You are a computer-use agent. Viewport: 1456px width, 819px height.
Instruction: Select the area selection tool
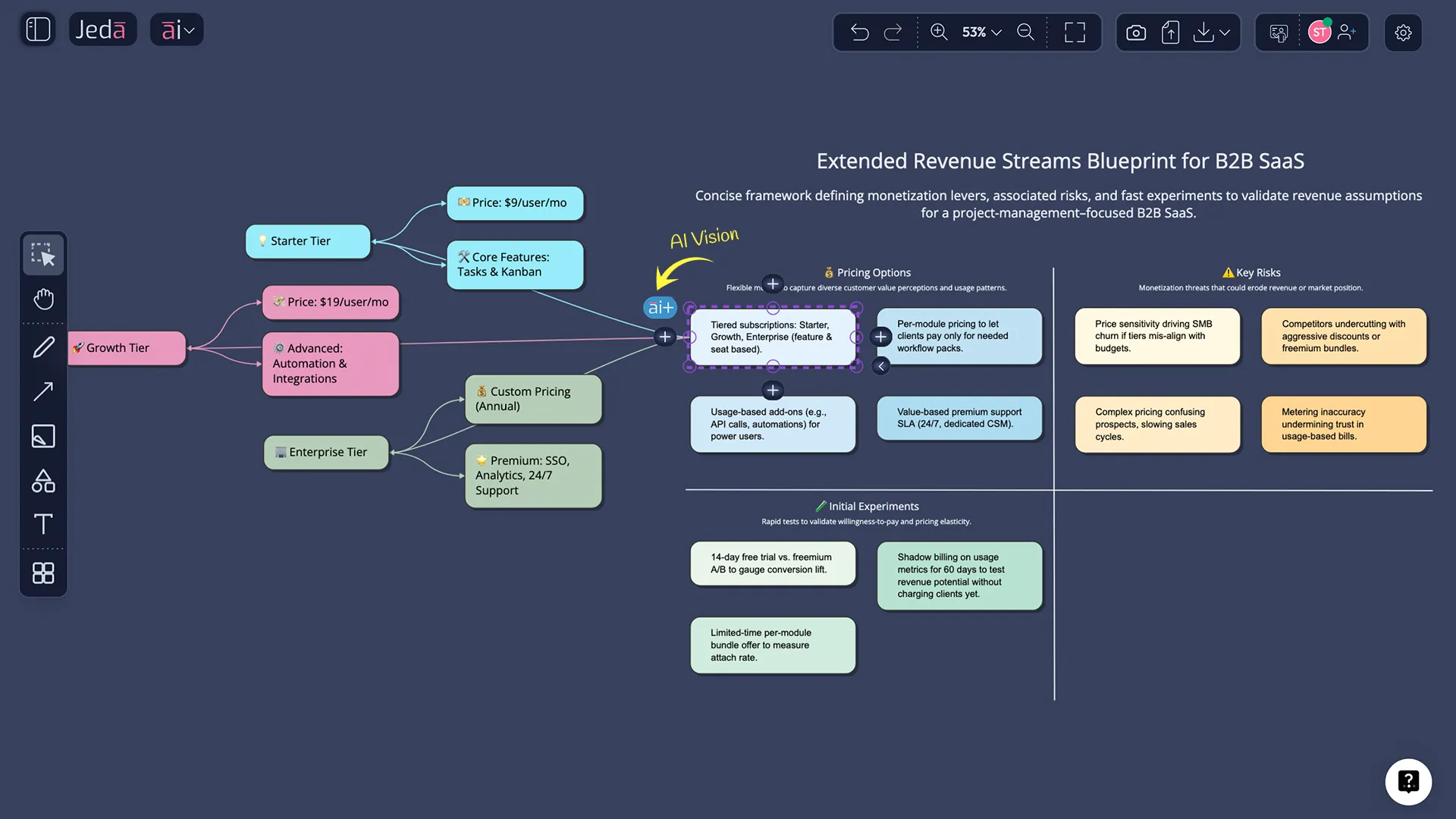pyautogui.click(x=43, y=254)
